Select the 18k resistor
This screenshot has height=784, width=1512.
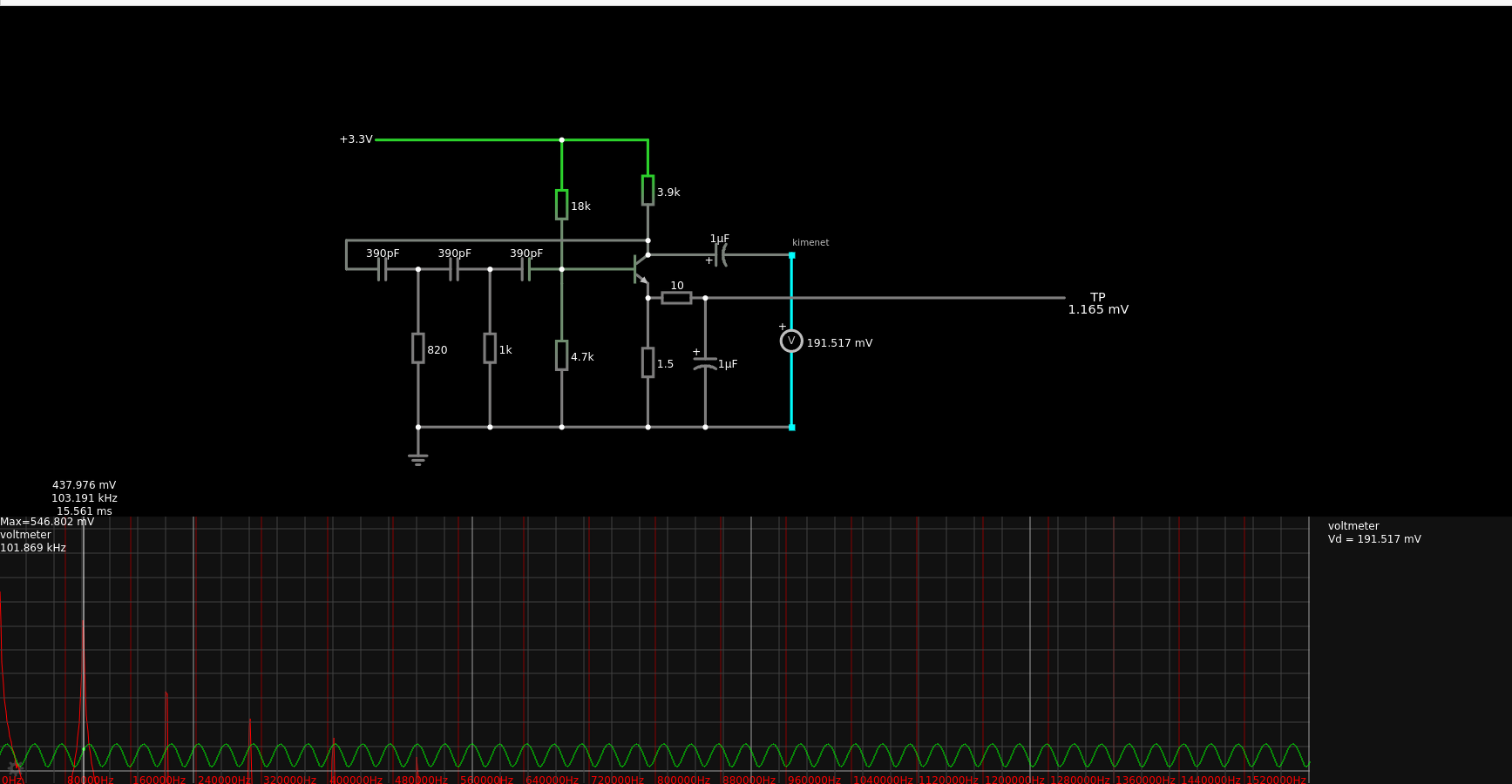coord(561,205)
